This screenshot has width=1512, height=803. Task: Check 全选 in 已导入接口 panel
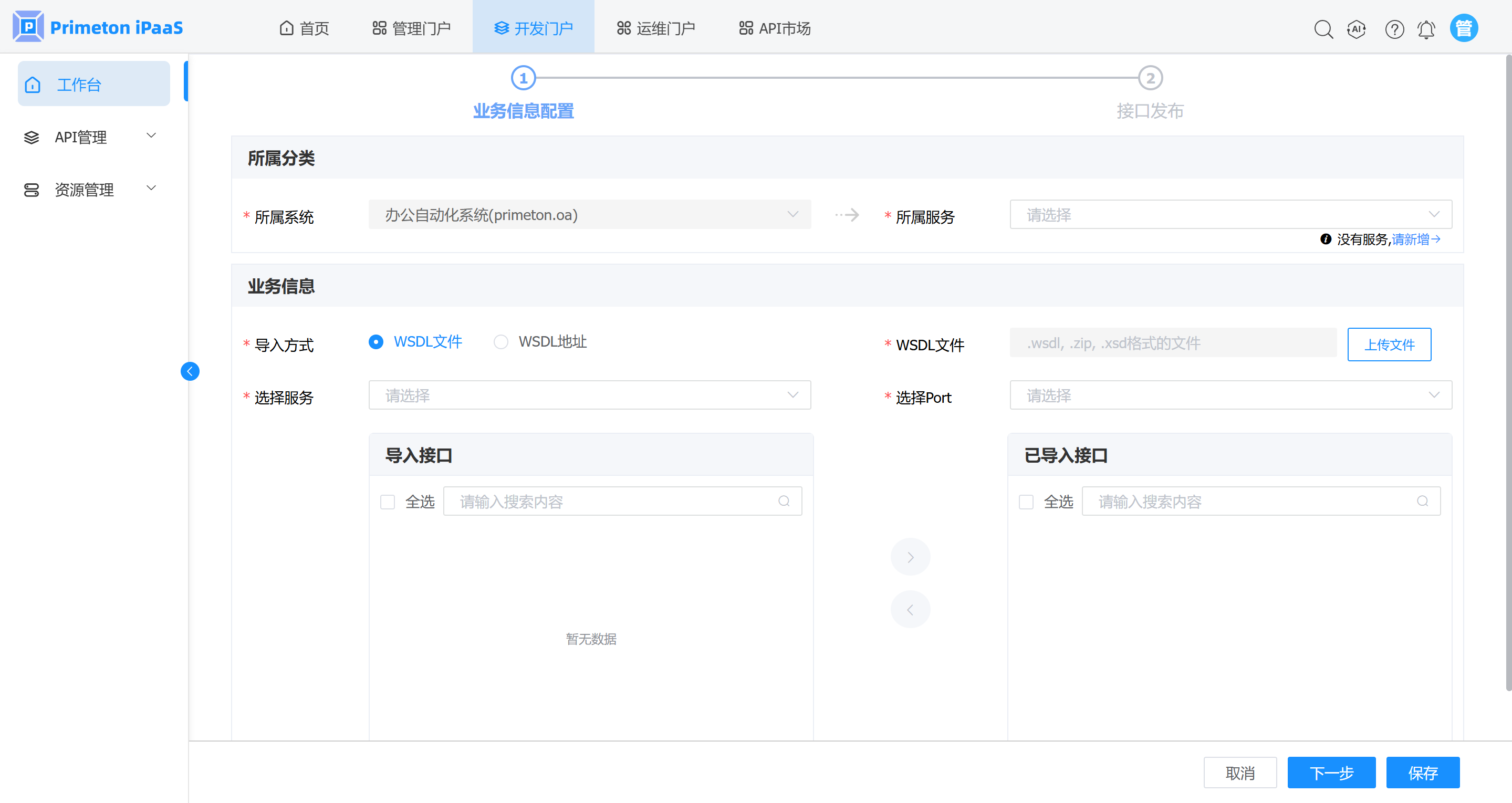pos(1026,502)
